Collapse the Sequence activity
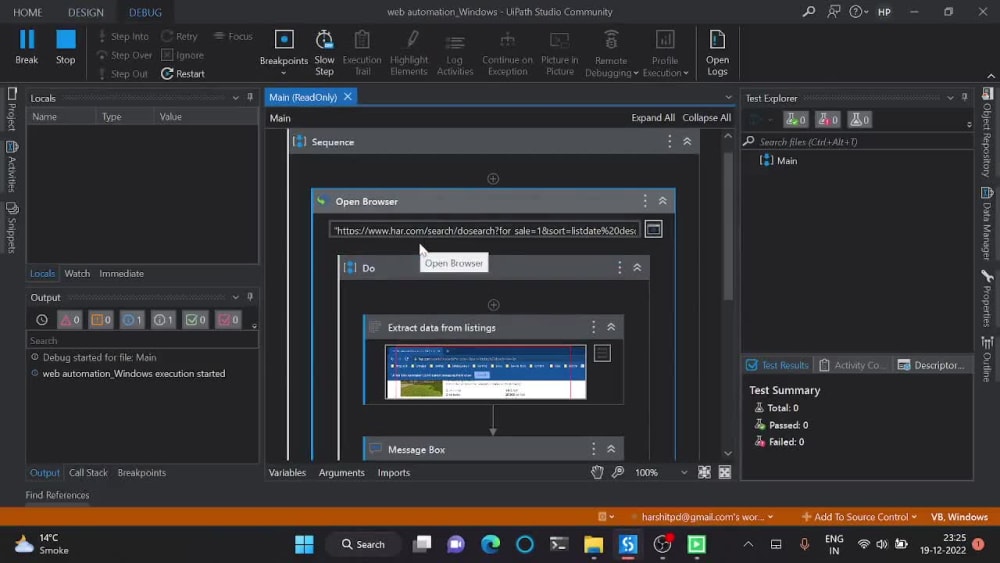The height and width of the screenshot is (563, 1000). click(x=687, y=142)
